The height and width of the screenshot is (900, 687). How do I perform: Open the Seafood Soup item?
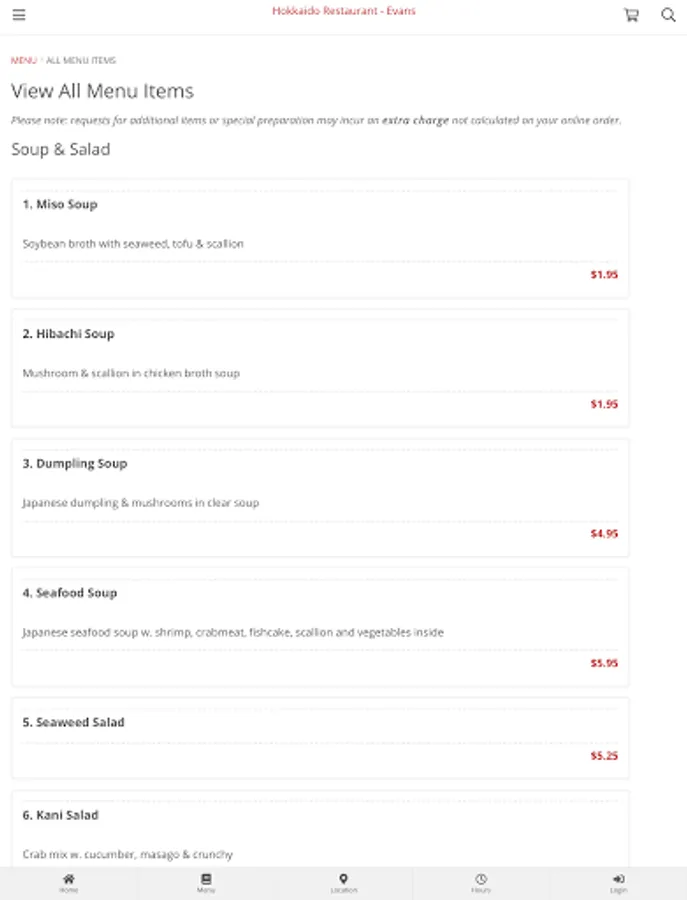[x=70, y=593]
